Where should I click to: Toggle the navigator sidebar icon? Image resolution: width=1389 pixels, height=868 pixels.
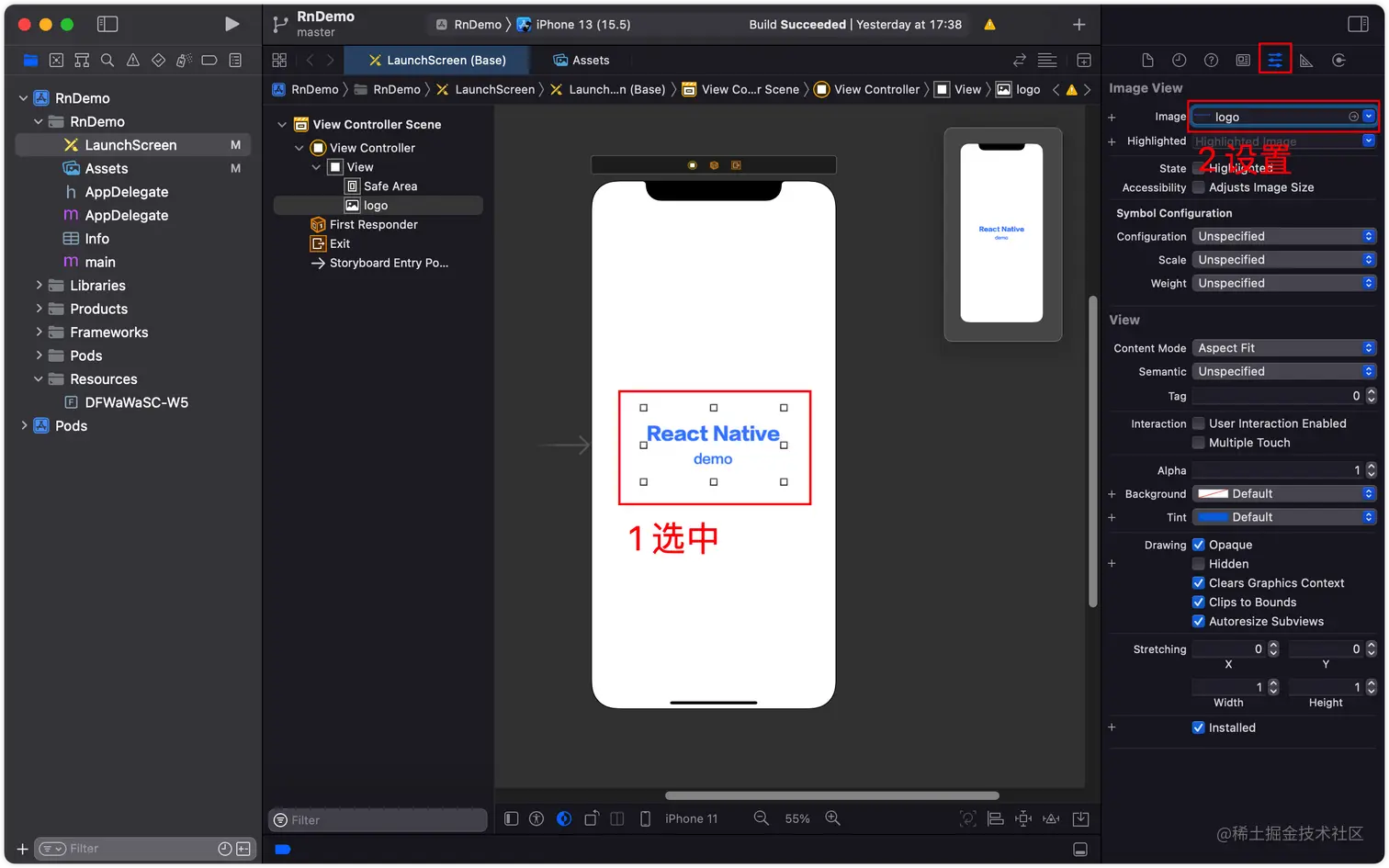(107, 24)
